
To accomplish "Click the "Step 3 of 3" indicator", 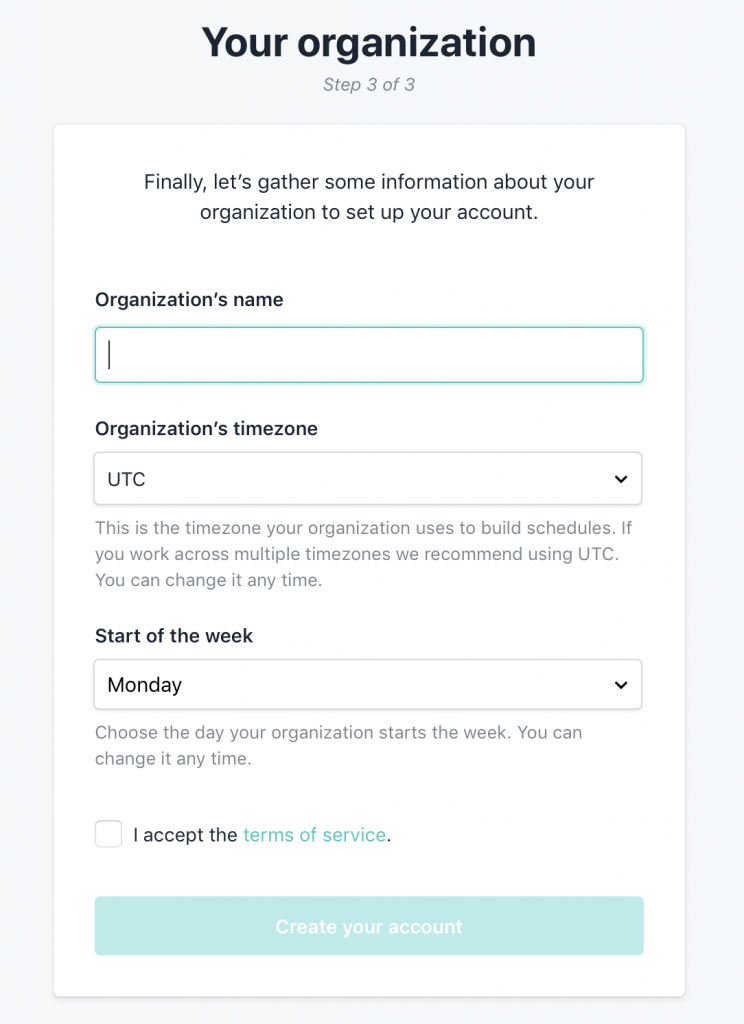I will 369,85.
